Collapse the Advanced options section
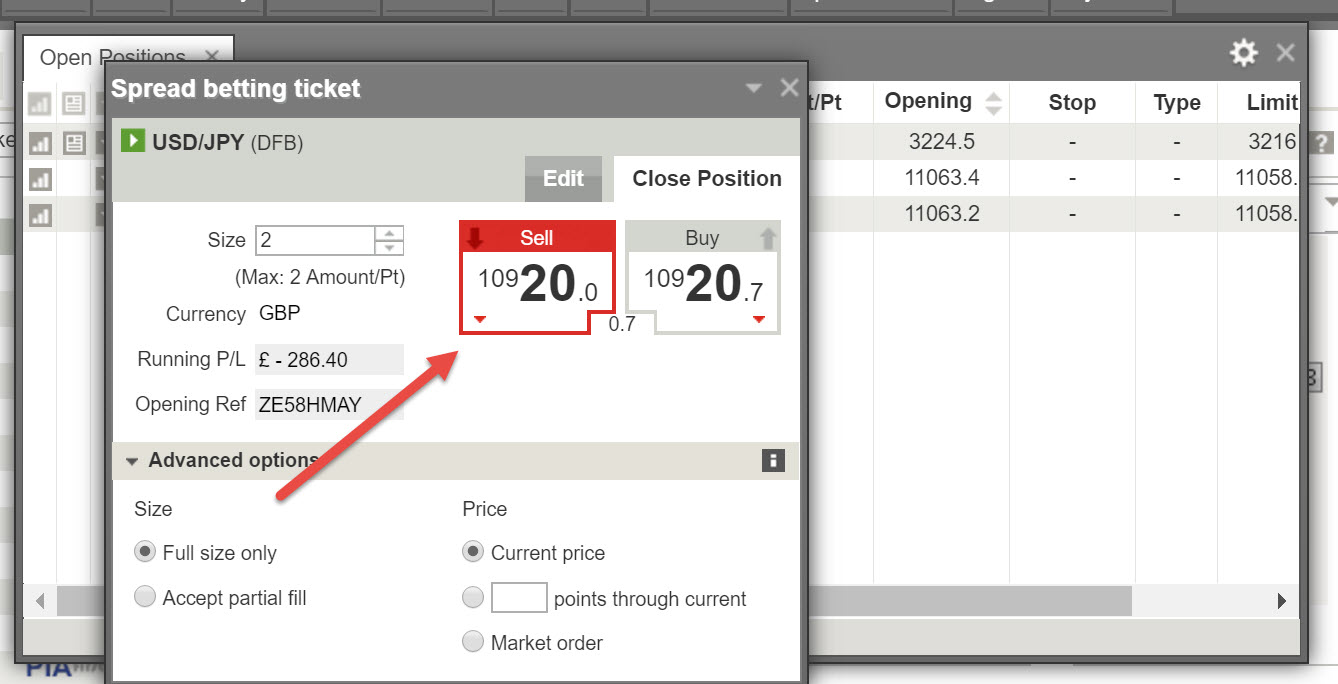 pos(132,461)
